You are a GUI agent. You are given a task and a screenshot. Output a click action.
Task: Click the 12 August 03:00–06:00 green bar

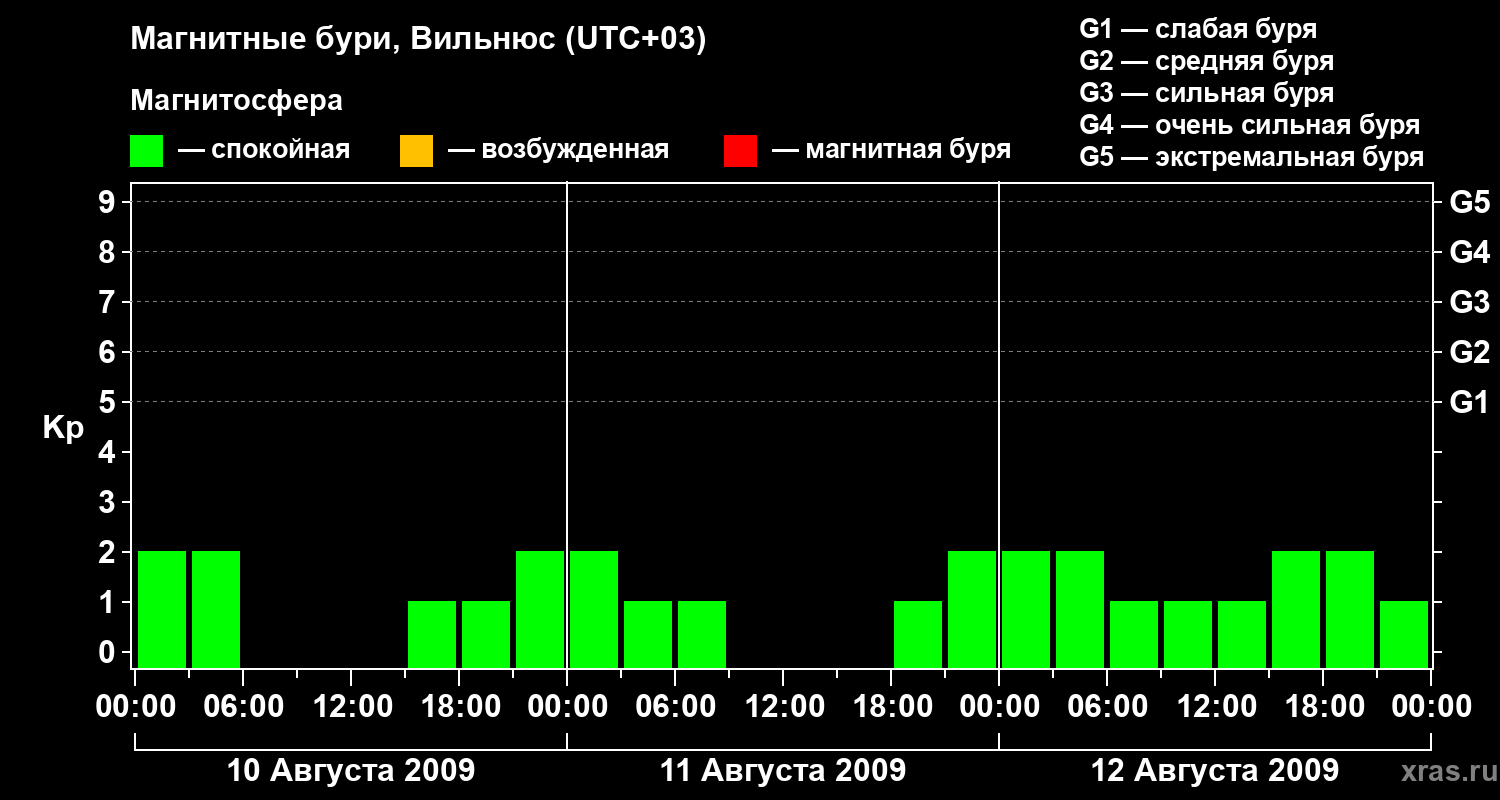coord(1080,609)
